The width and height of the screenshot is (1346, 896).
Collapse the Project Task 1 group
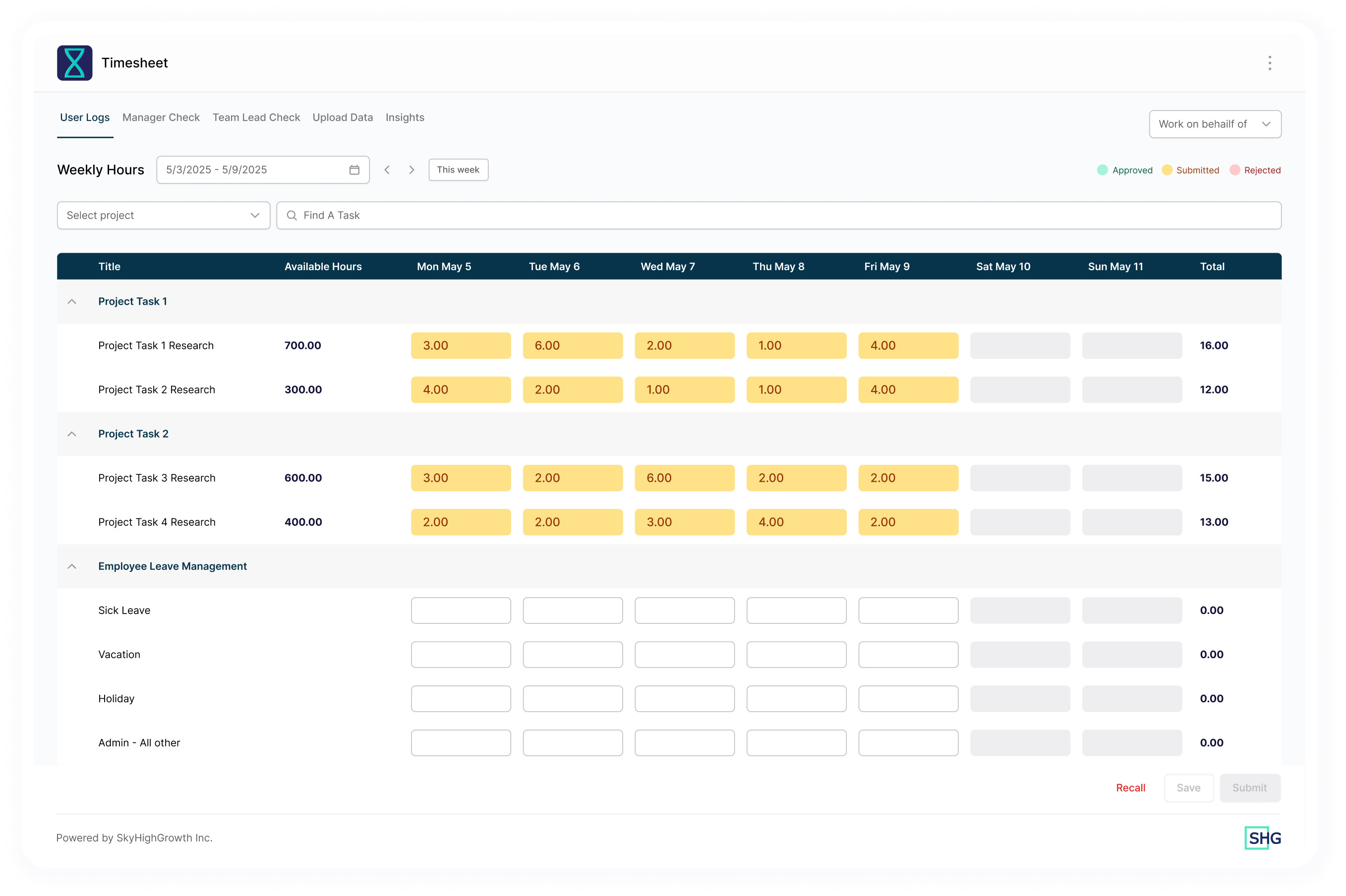click(x=72, y=301)
